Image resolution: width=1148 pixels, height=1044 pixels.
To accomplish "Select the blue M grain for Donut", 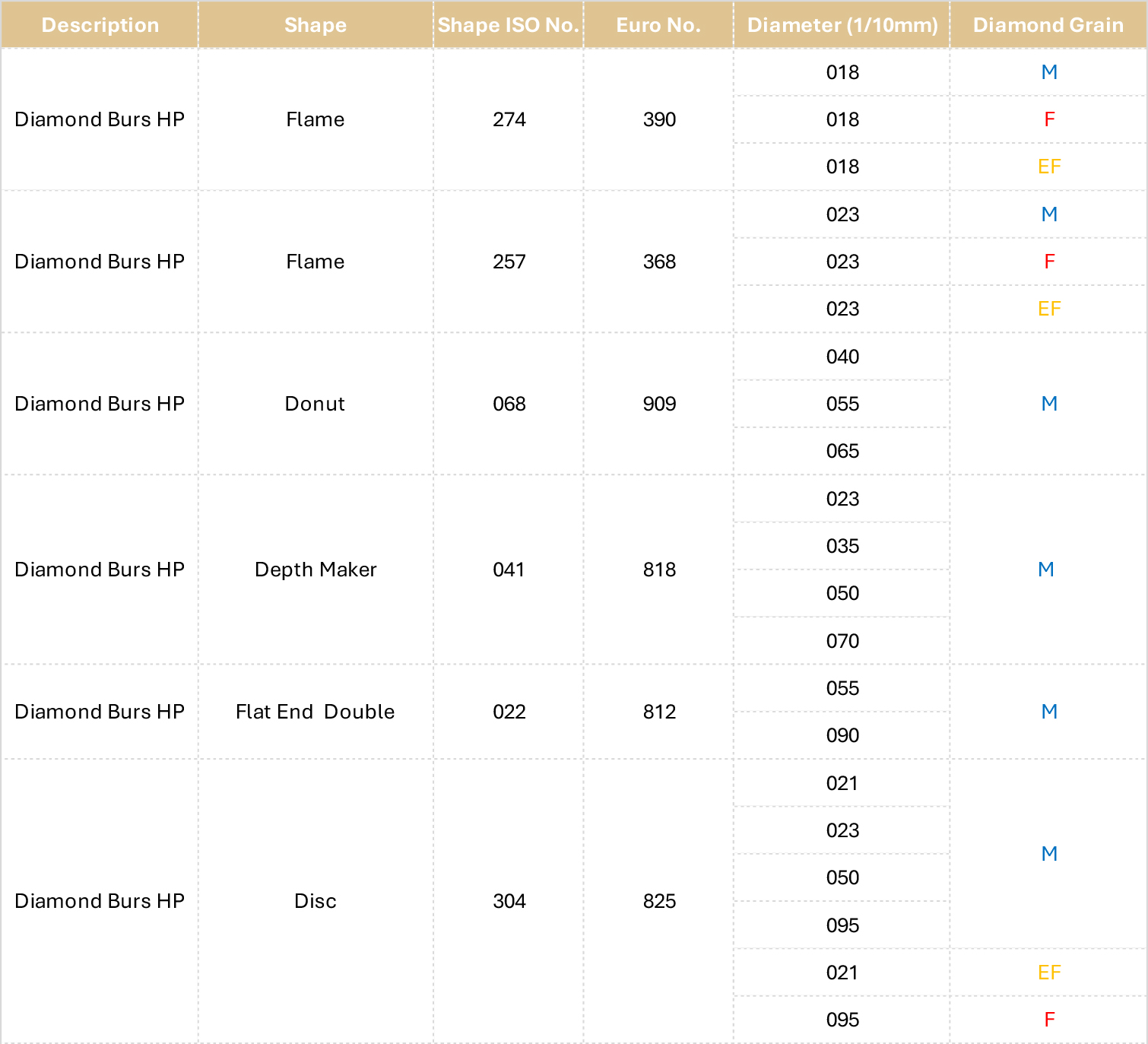I will click(x=1049, y=404).
